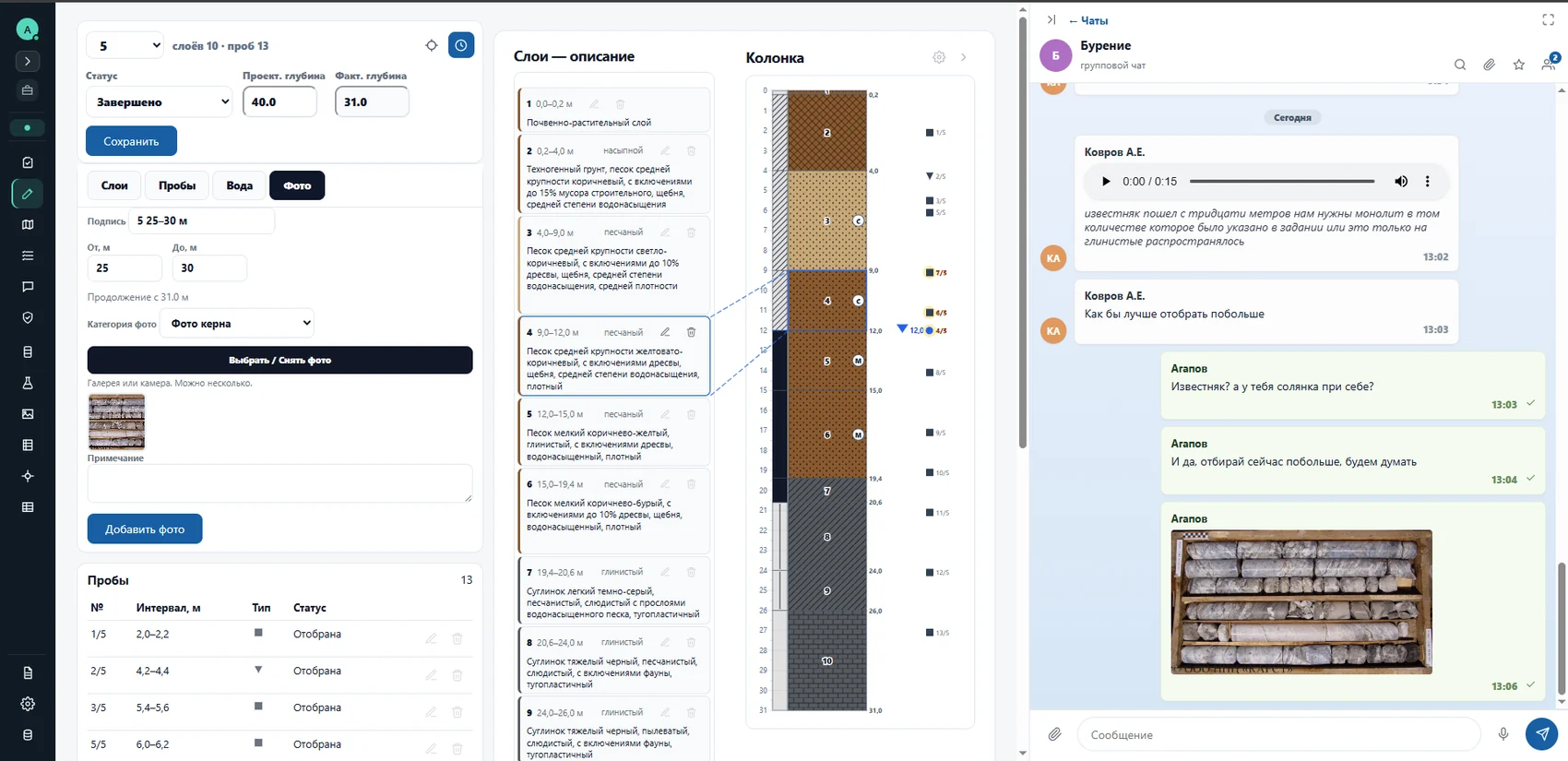
Task: Open the clipboard-check icon in the sidebar
Action: (28, 162)
